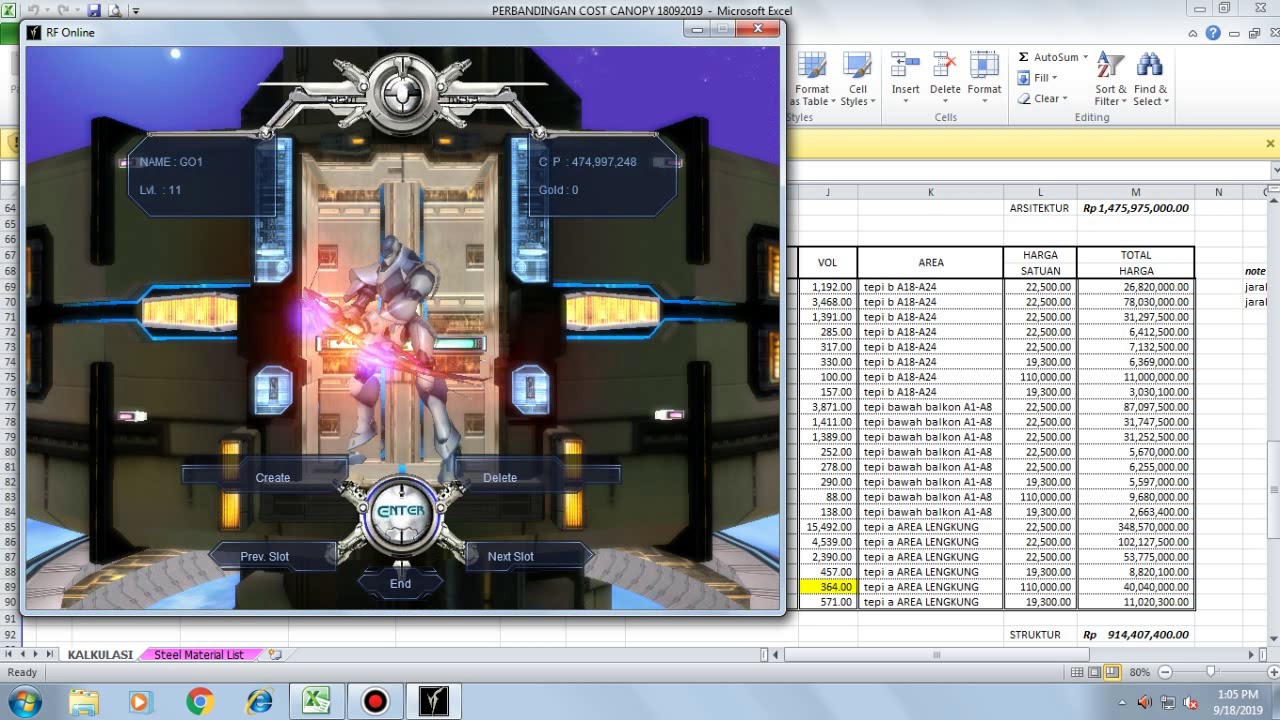
Task: Switch to Normal view in status bar
Action: tap(1078, 673)
